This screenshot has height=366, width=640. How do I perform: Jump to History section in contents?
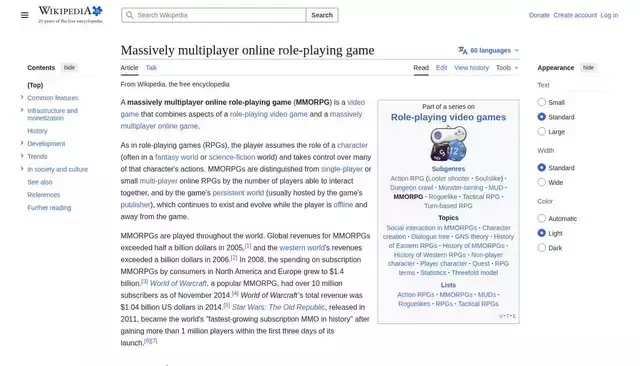pyautogui.click(x=37, y=131)
